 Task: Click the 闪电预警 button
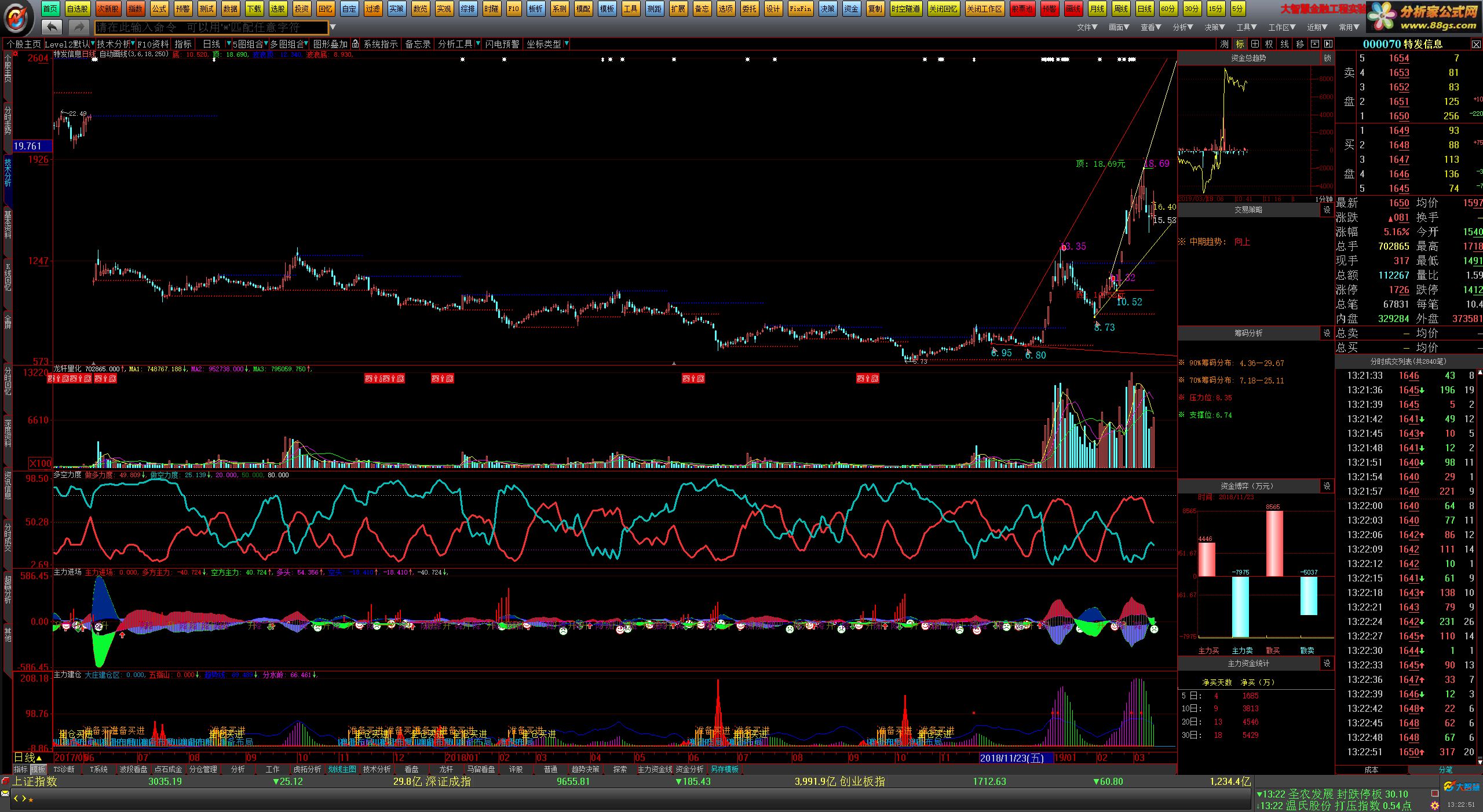click(502, 44)
